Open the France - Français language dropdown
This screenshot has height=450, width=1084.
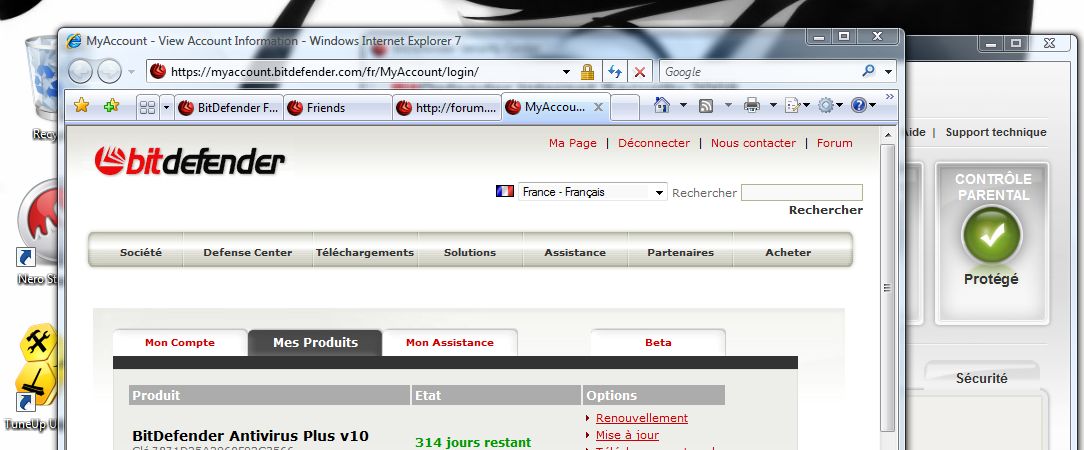pos(592,192)
